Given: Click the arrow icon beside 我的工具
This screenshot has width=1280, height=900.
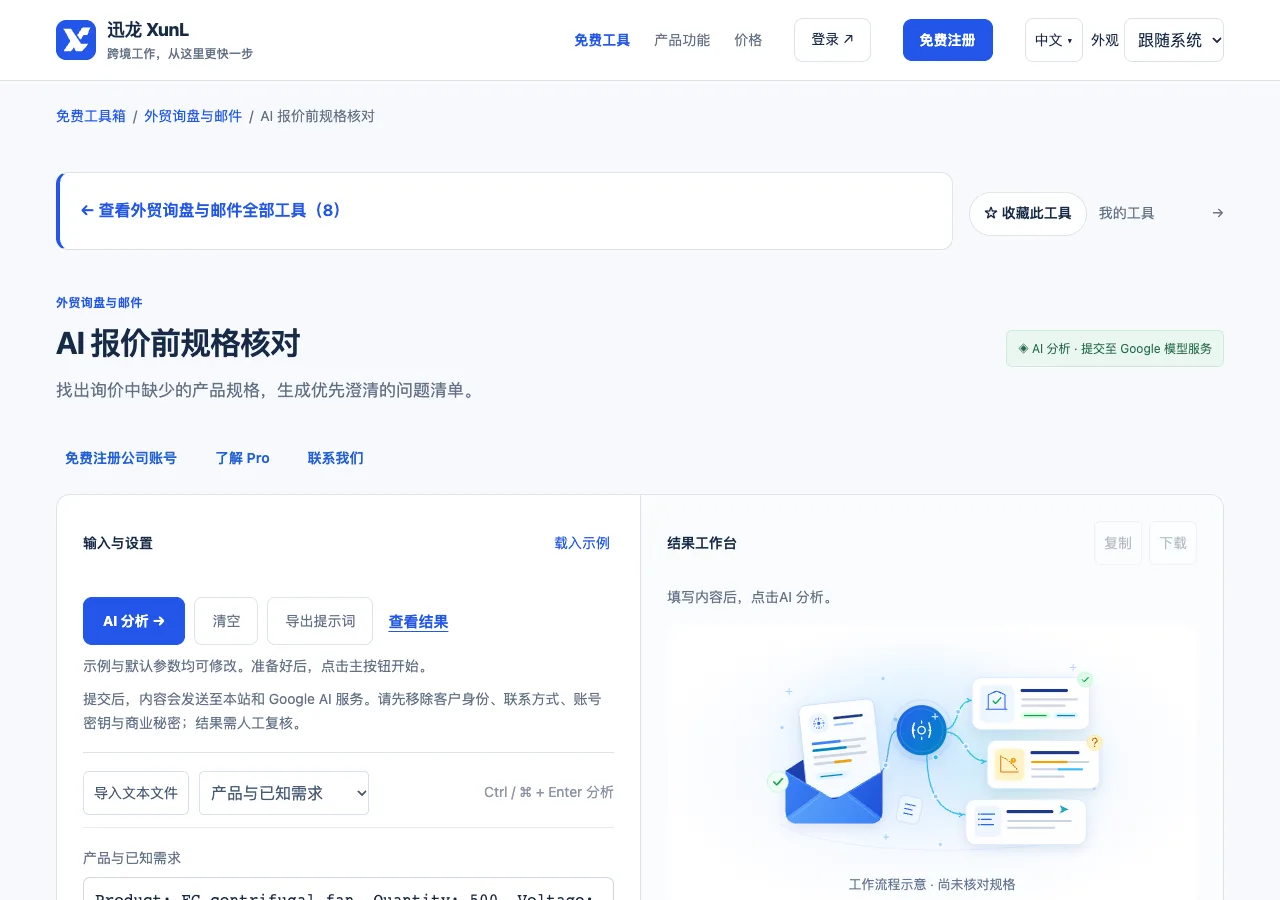Looking at the screenshot, I should pyautogui.click(x=1217, y=213).
